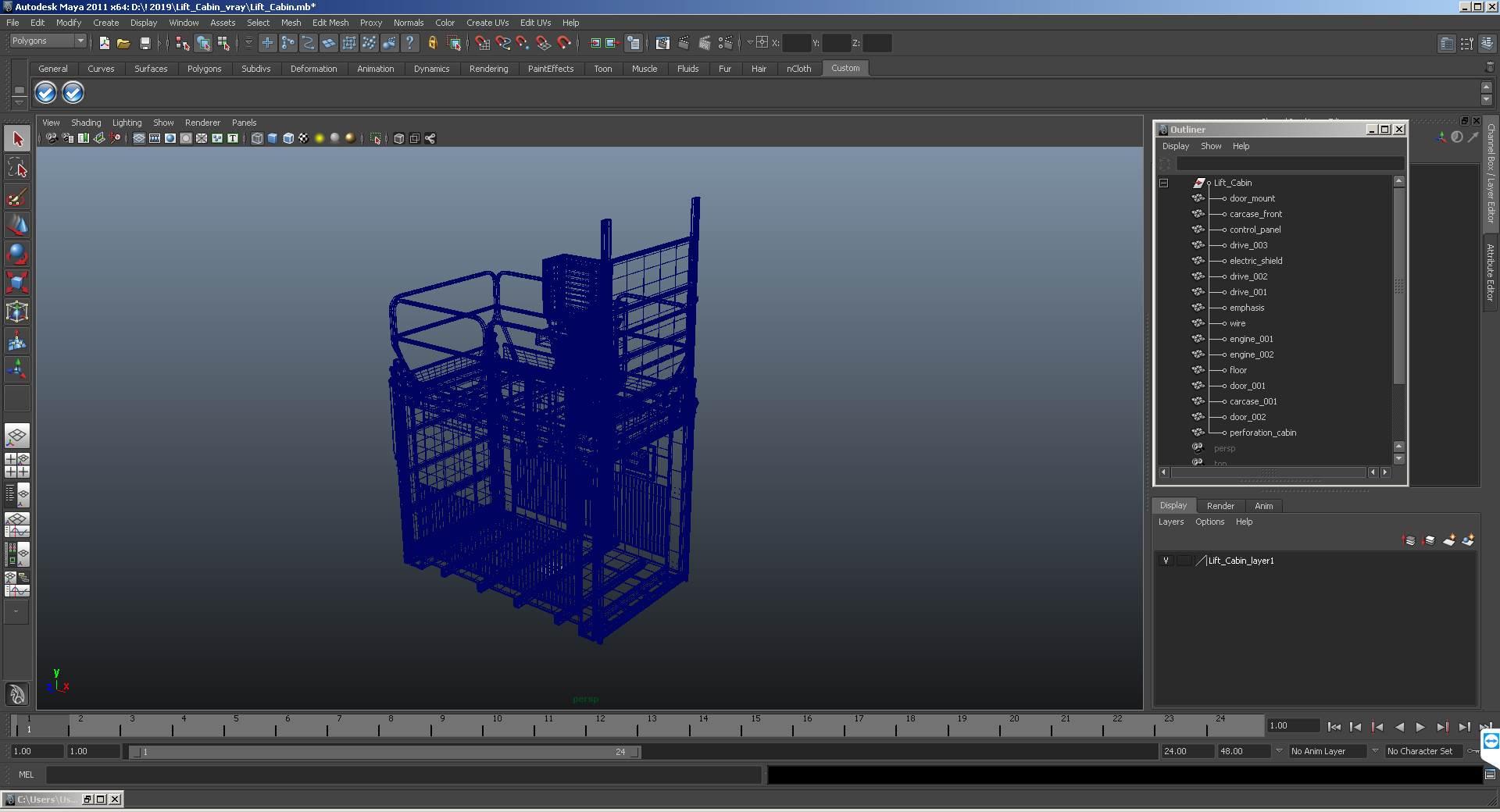1500x812 pixels.
Task: Open the viewport Shading menu
Action: (x=86, y=123)
